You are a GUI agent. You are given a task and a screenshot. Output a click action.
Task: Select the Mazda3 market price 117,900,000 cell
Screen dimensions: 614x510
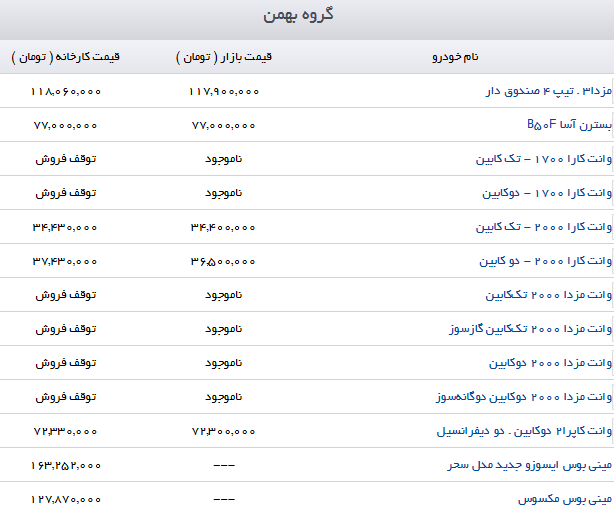click(223, 91)
